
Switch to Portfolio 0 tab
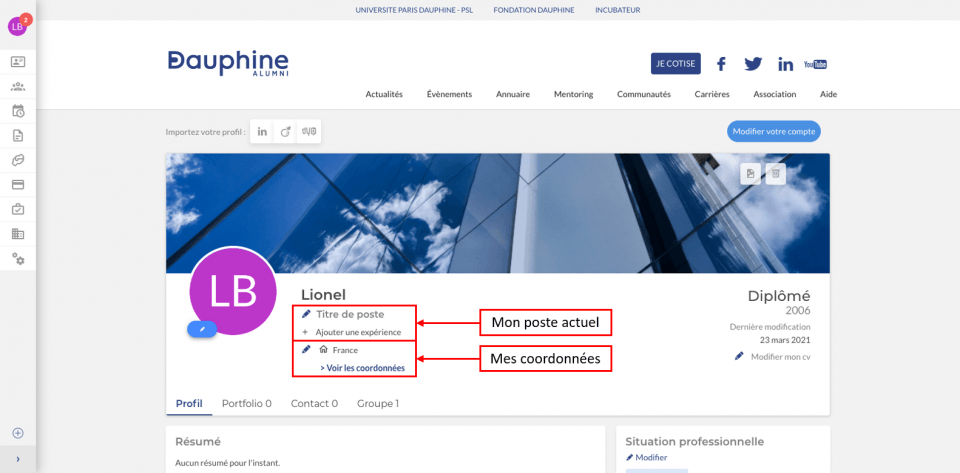pos(247,403)
